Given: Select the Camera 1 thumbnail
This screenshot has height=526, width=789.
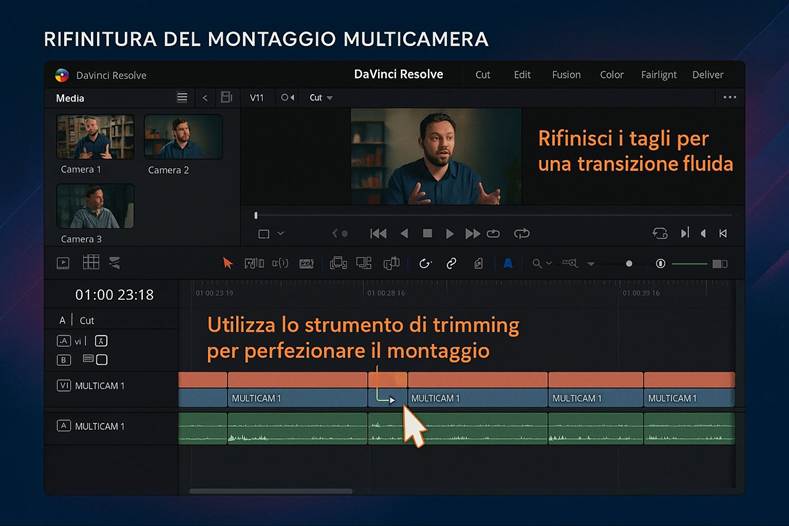Looking at the screenshot, I should point(95,137).
